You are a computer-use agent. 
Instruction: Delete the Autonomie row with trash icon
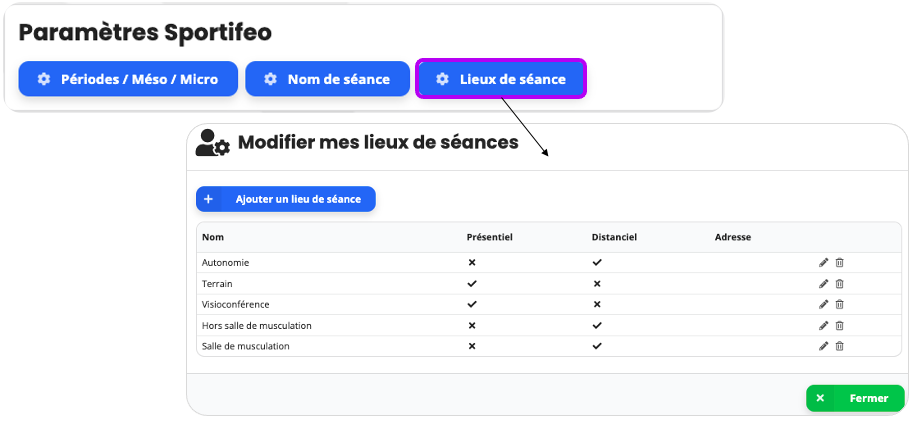[840, 263]
